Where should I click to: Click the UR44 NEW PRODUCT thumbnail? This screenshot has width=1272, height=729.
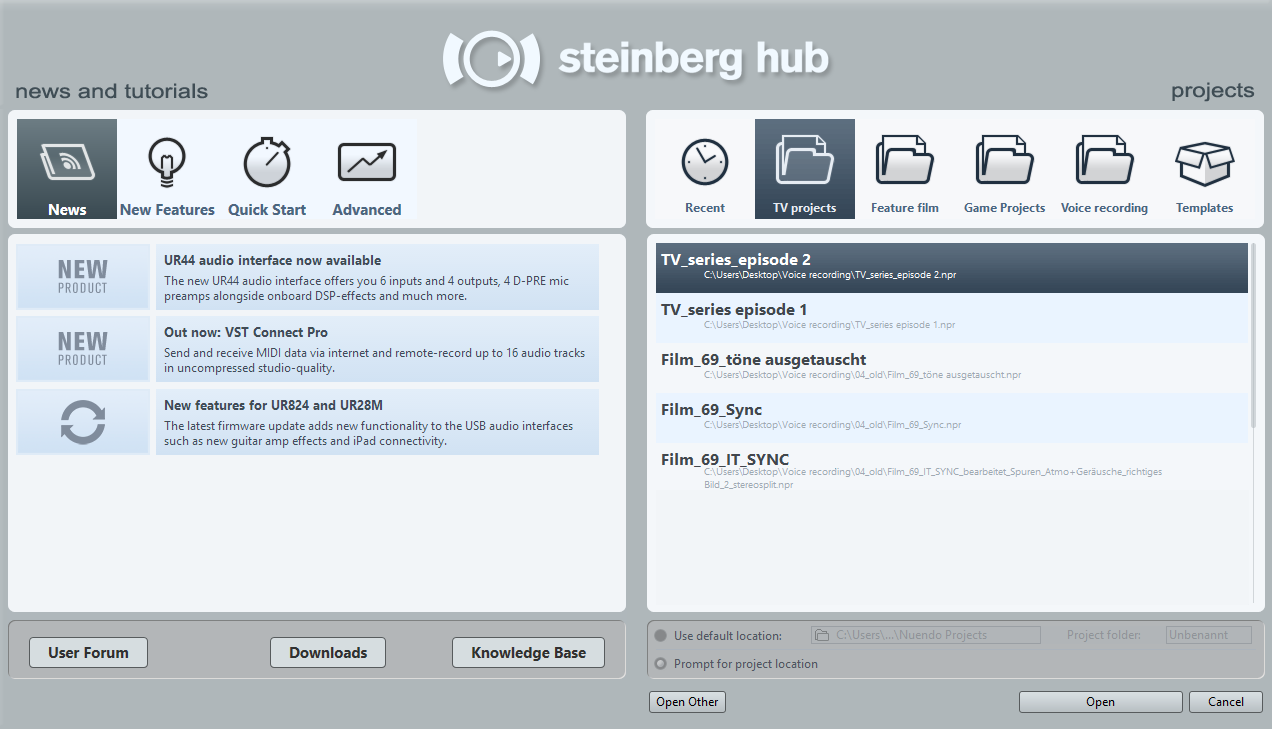coord(83,277)
